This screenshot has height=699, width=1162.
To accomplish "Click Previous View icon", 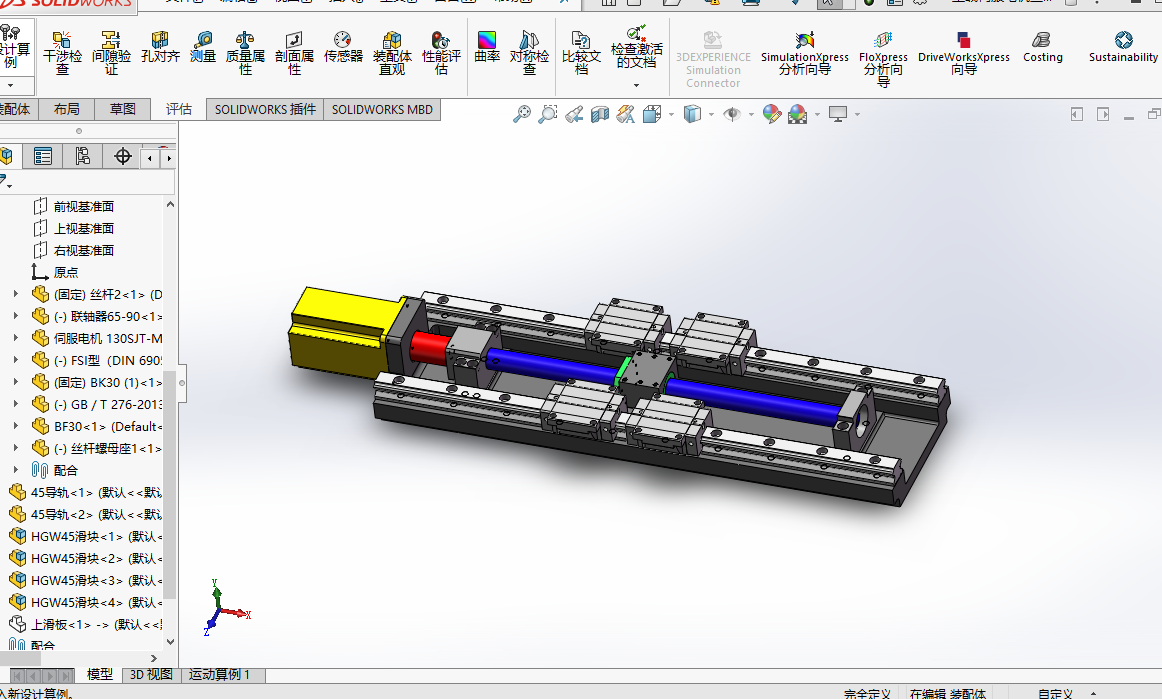I will pyautogui.click(x=574, y=114).
